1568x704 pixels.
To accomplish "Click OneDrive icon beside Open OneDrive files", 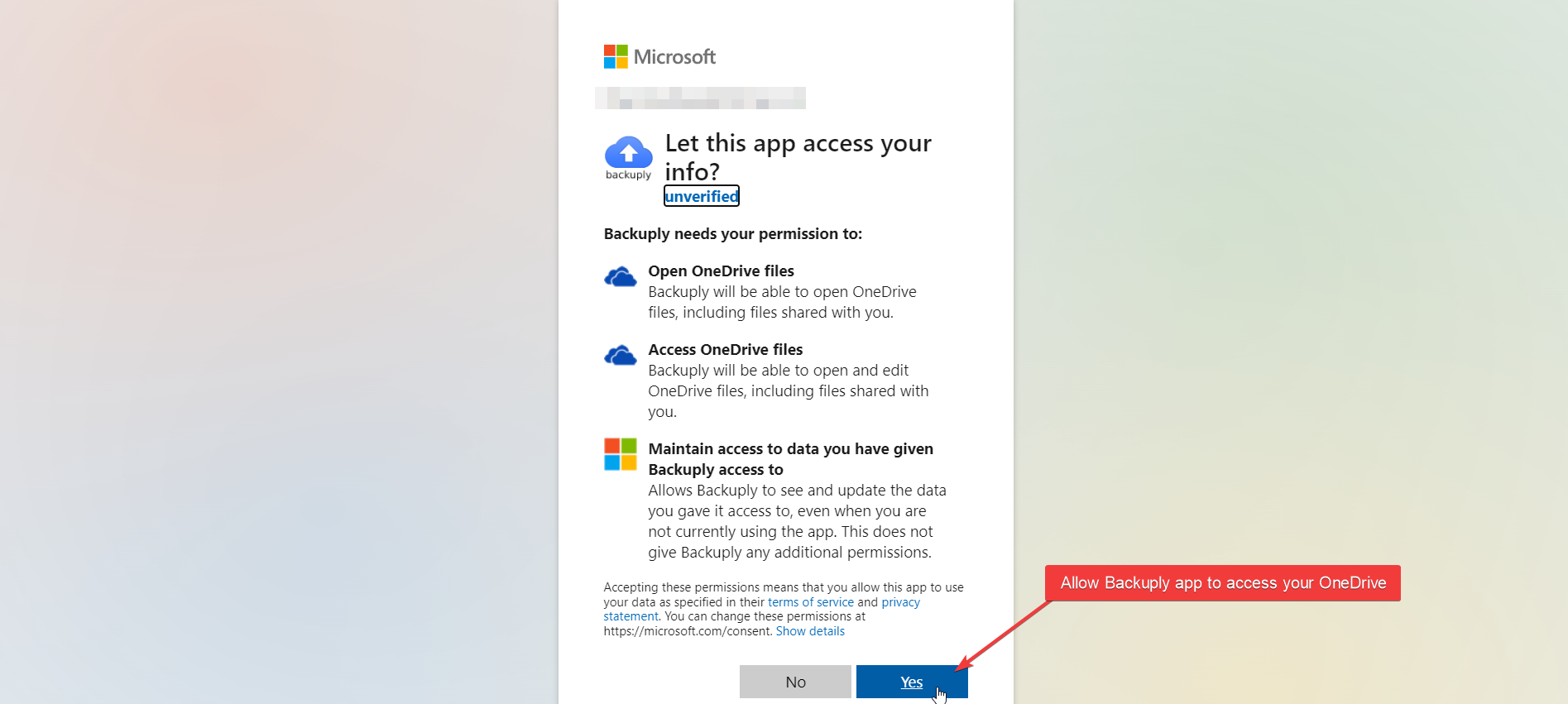I will 621,277.
